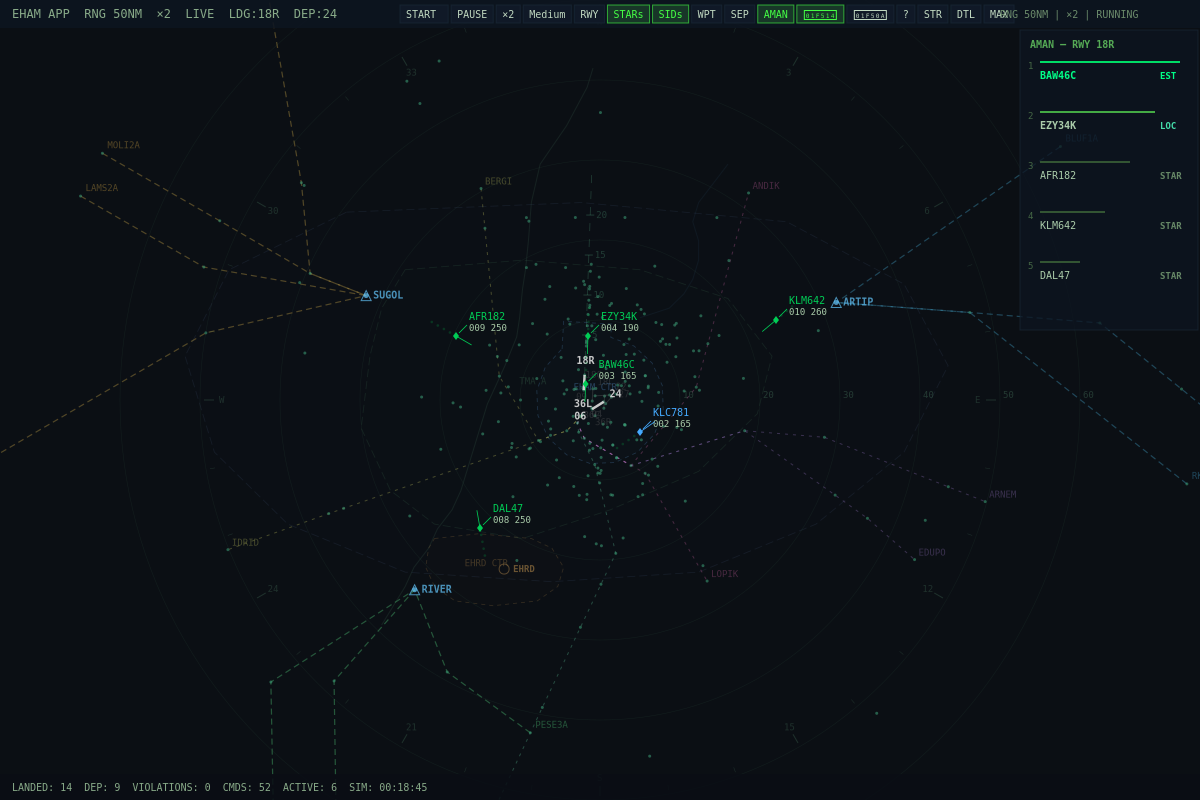Toggle STR flight strips display
Viewport: 1200px width, 800px height.
point(932,14)
